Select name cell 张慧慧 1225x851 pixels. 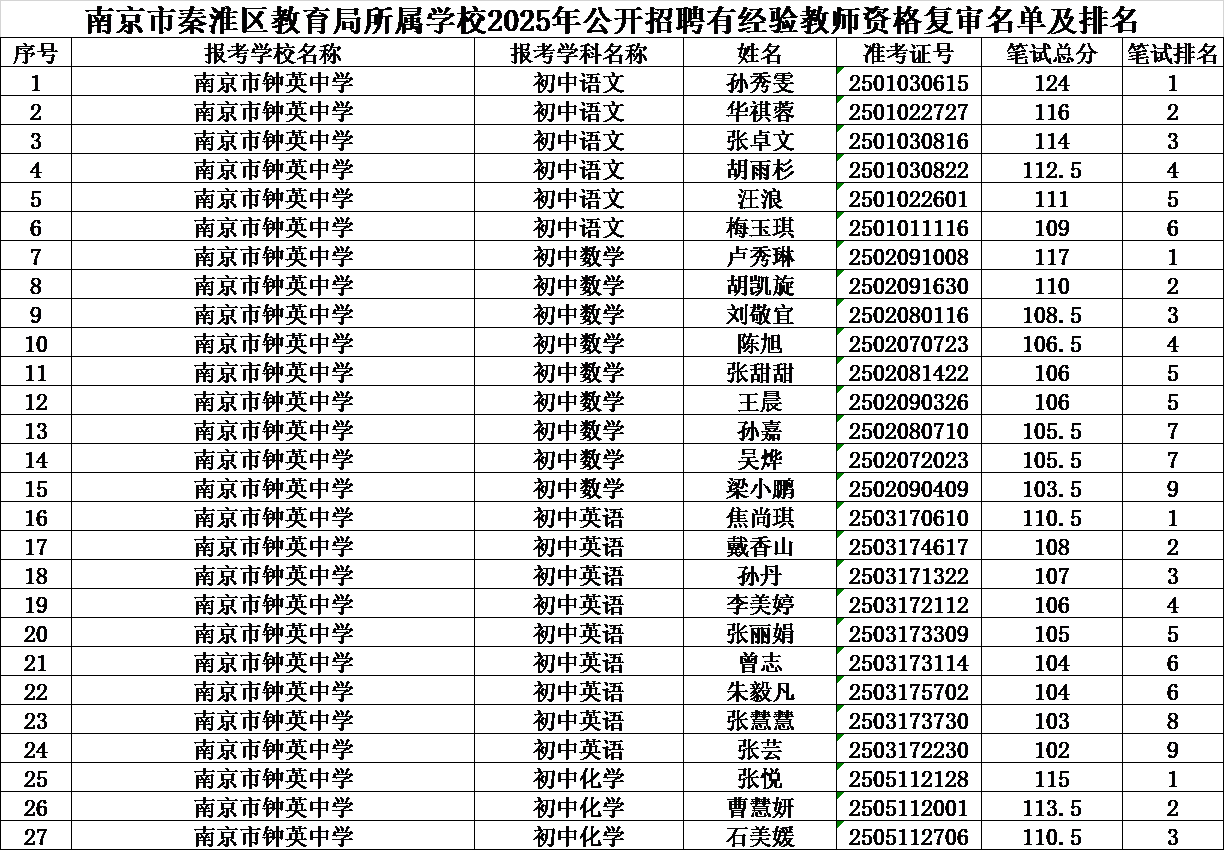759,721
